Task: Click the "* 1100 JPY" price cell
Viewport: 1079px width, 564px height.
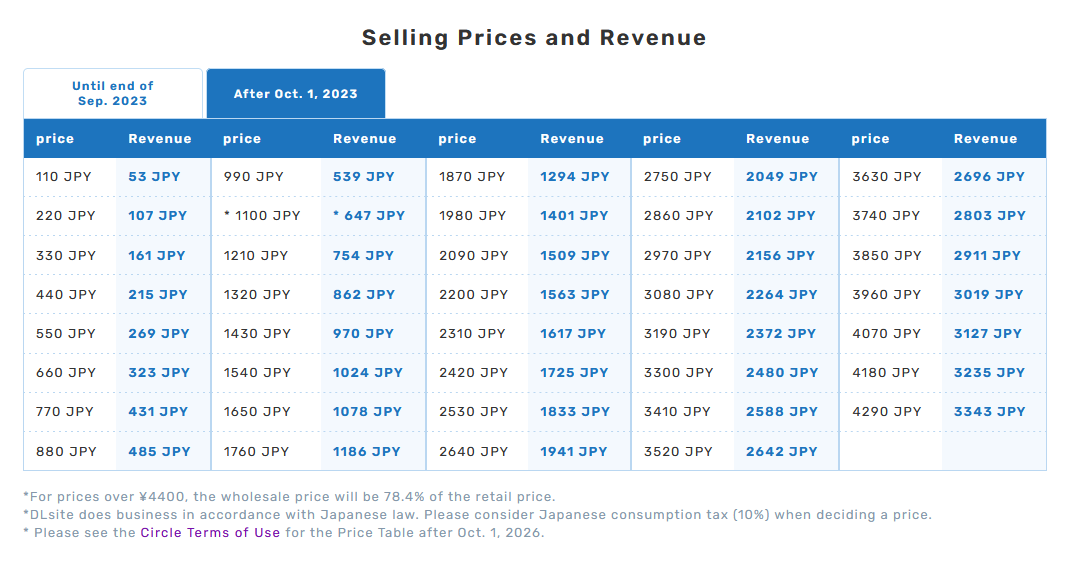Action: coord(262,216)
